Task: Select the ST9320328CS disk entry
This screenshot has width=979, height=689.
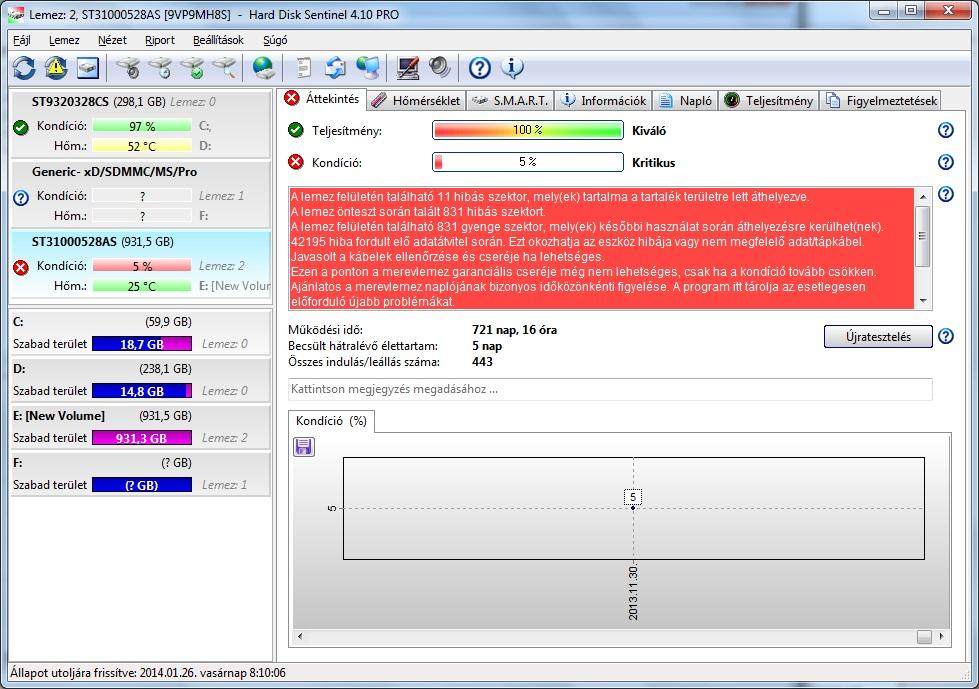Action: click(x=140, y=124)
